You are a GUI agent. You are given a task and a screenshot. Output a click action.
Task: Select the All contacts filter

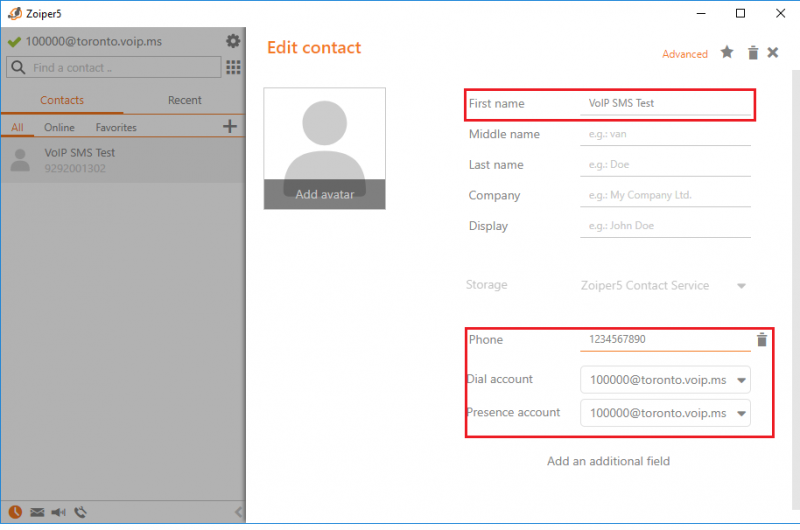17,127
